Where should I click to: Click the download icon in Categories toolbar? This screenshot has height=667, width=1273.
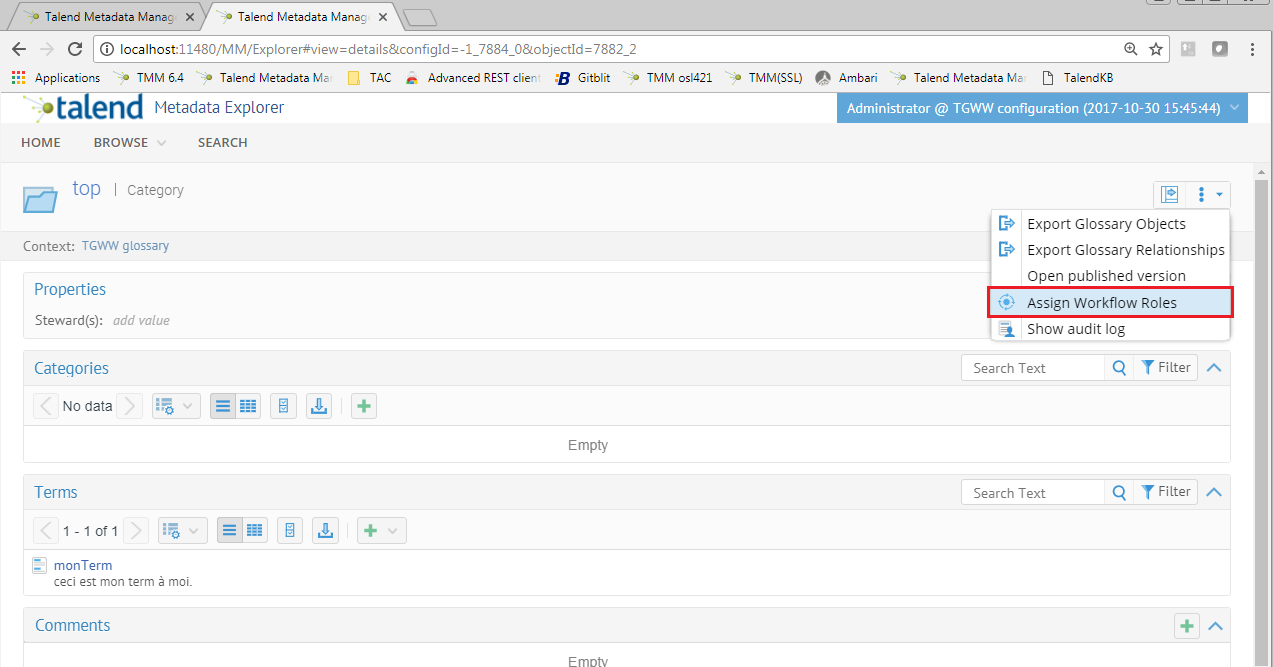(x=318, y=406)
